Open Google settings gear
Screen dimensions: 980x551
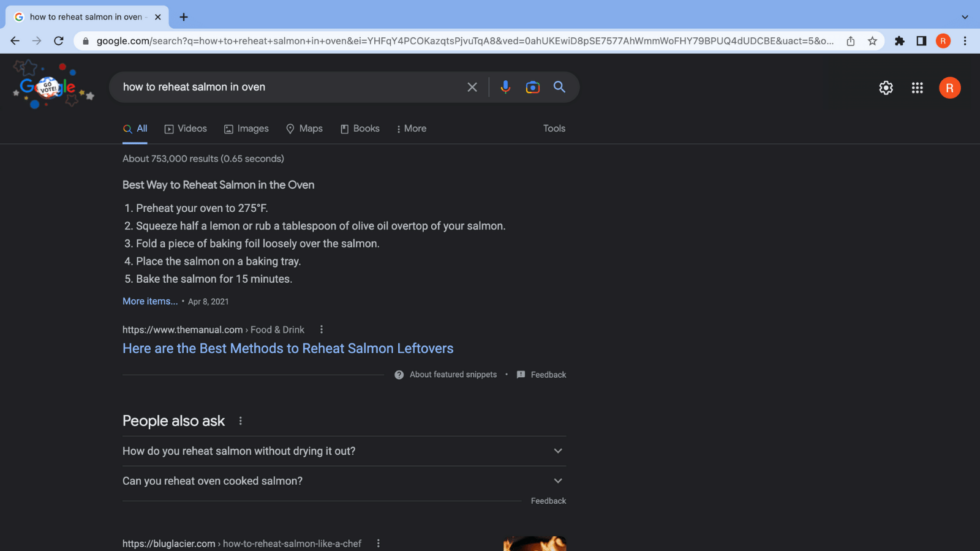point(885,88)
